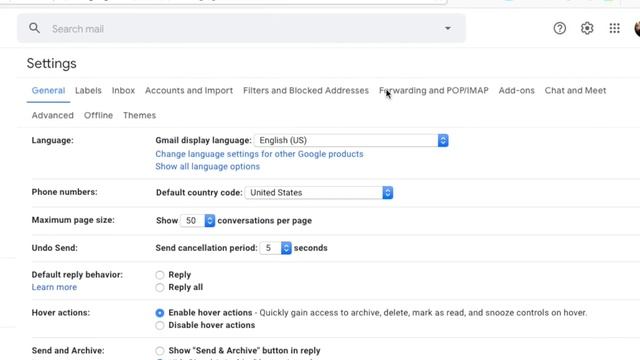The width and height of the screenshot is (640, 360).
Task: Click the Phone numbers label
Action: point(64,192)
